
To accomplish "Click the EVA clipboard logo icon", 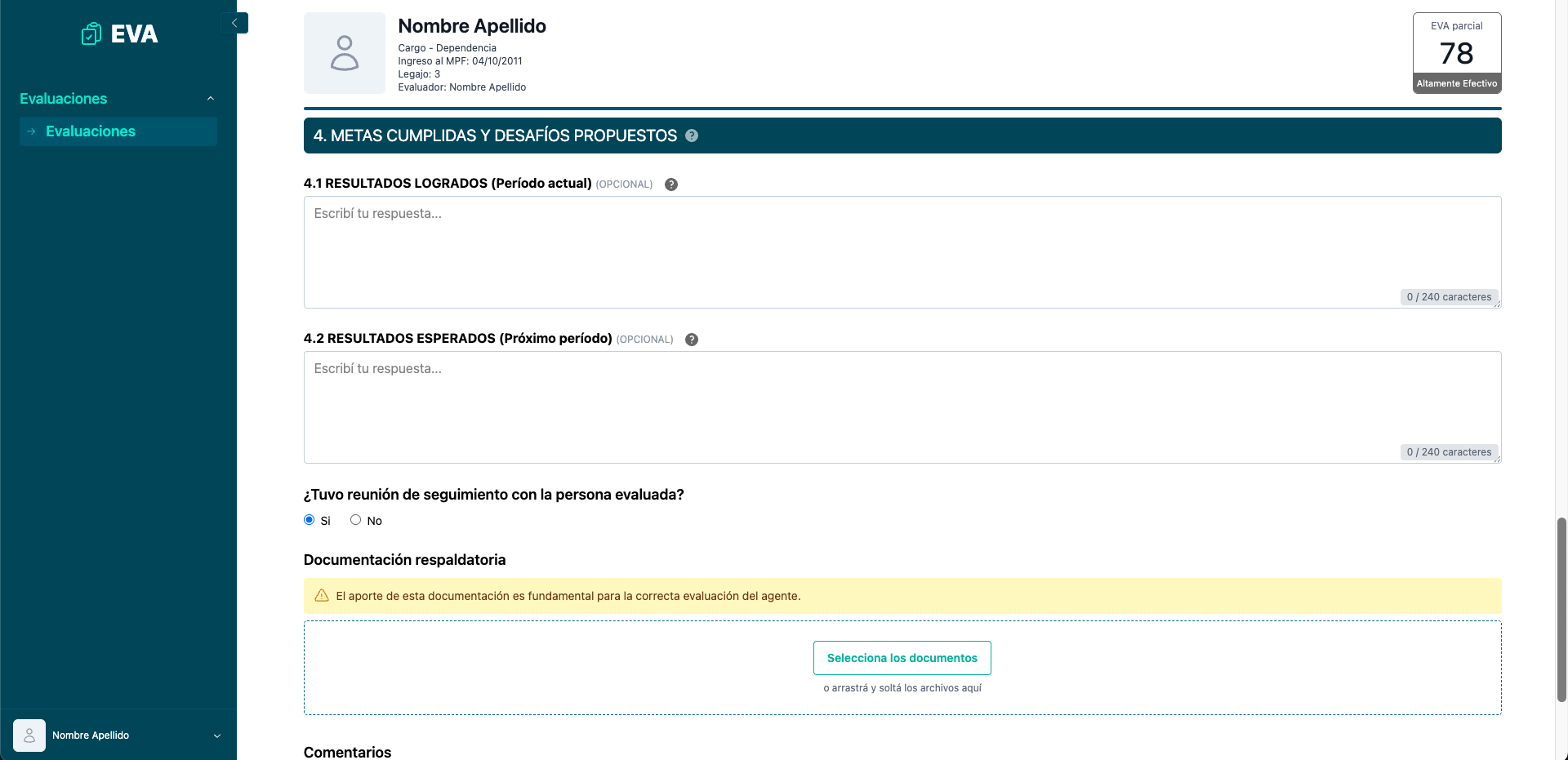I will point(91,33).
